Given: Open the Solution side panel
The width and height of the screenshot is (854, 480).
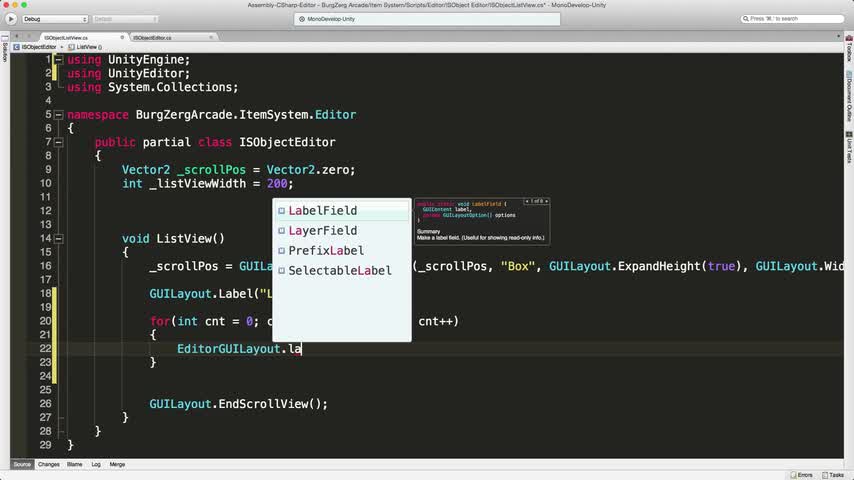Looking at the screenshot, I should 5,50.
